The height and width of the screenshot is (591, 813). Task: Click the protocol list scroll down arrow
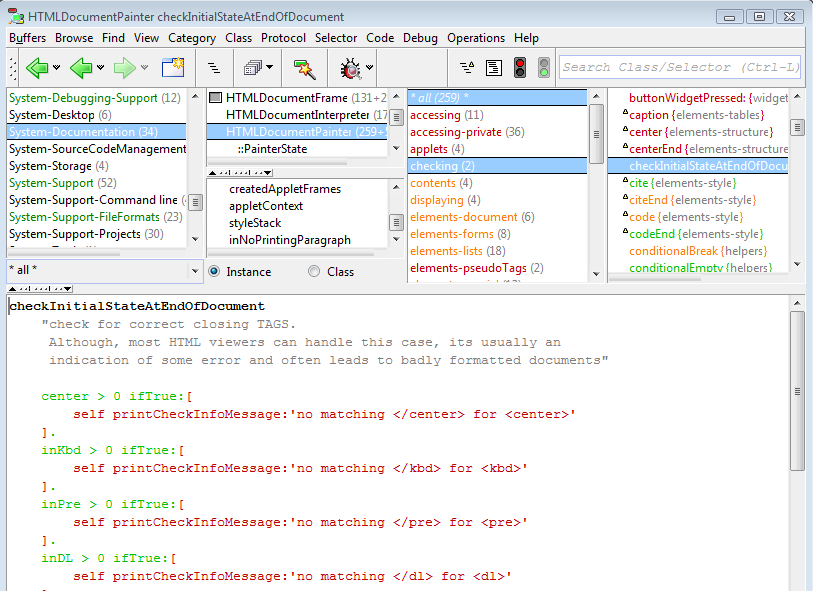(x=596, y=274)
